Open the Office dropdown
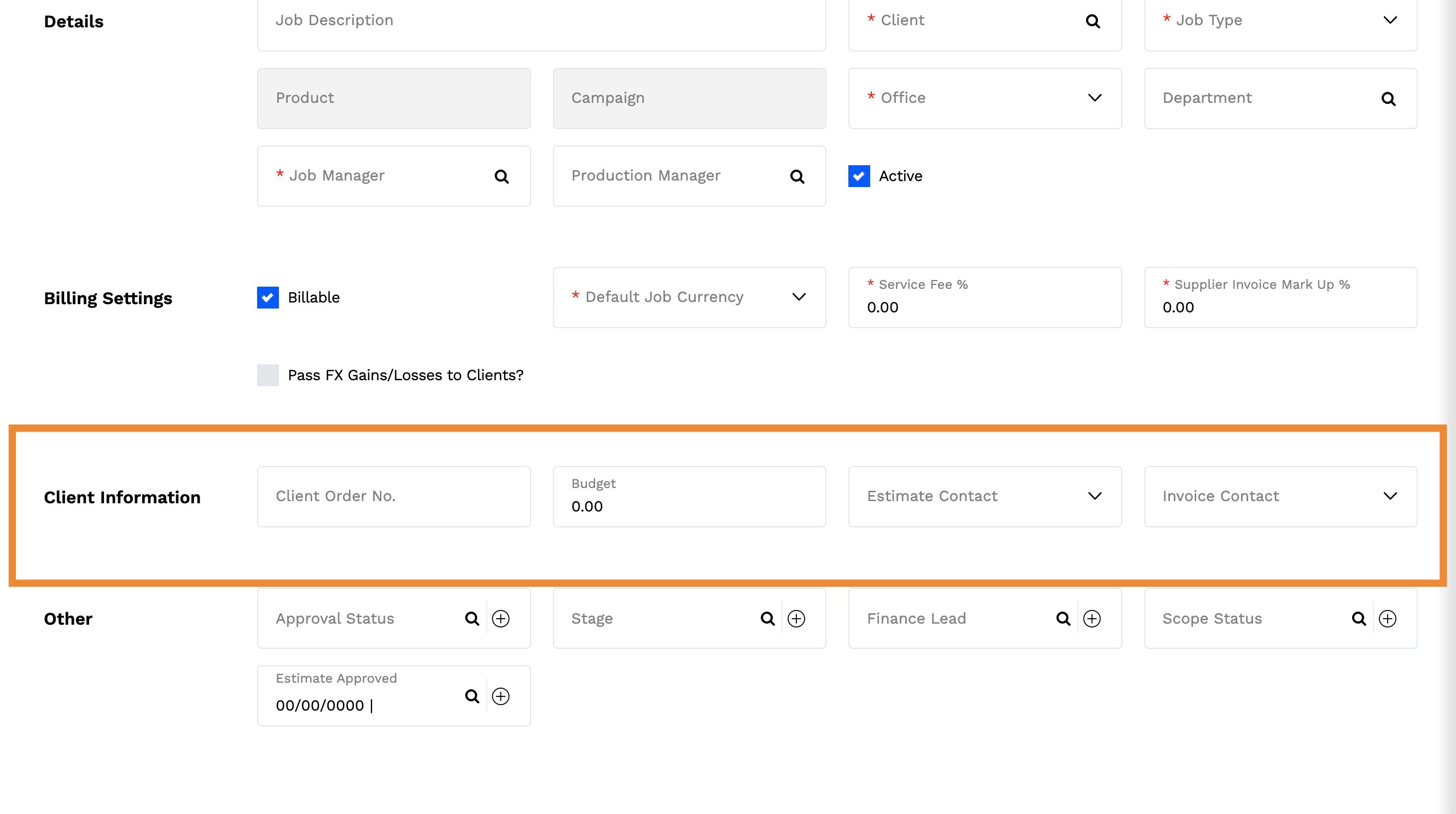 pyautogui.click(x=1094, y=98)
